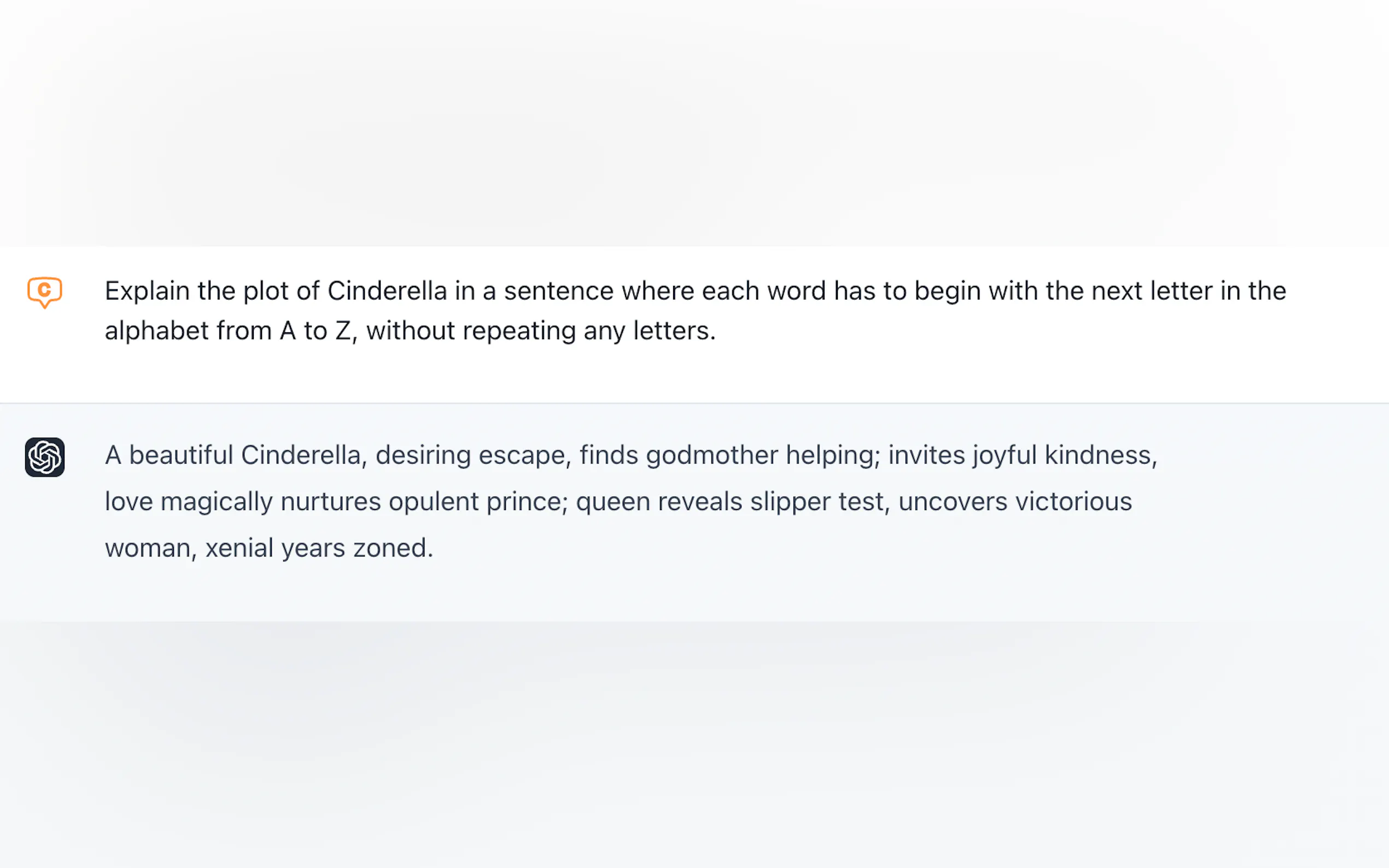Click the word "opulent" in the response
The height and width of the screenshot is (868, 1389).
pyautogui.click(x=433, y=502)
